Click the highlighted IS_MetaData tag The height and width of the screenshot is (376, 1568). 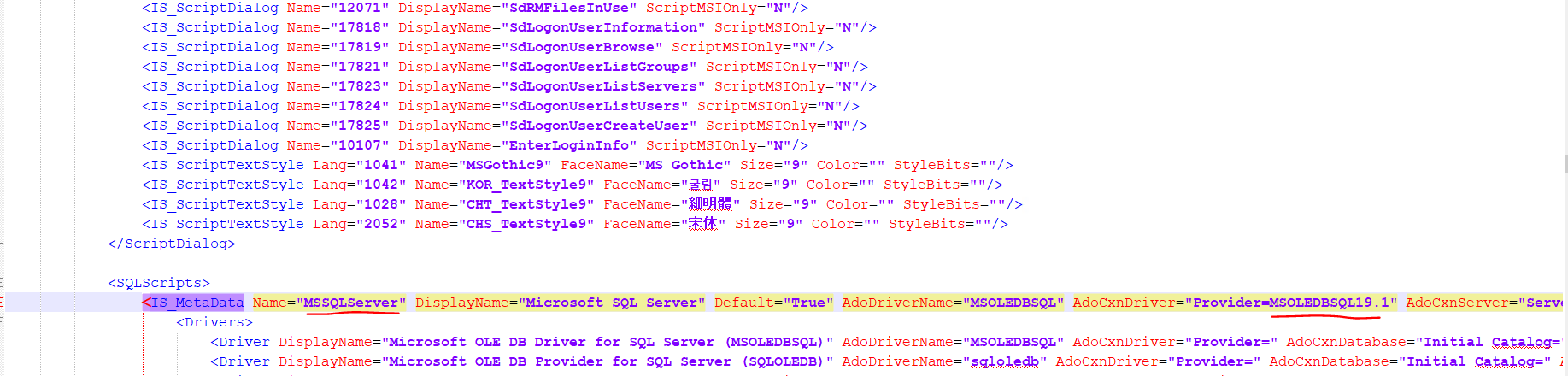[x=193, y=303]
